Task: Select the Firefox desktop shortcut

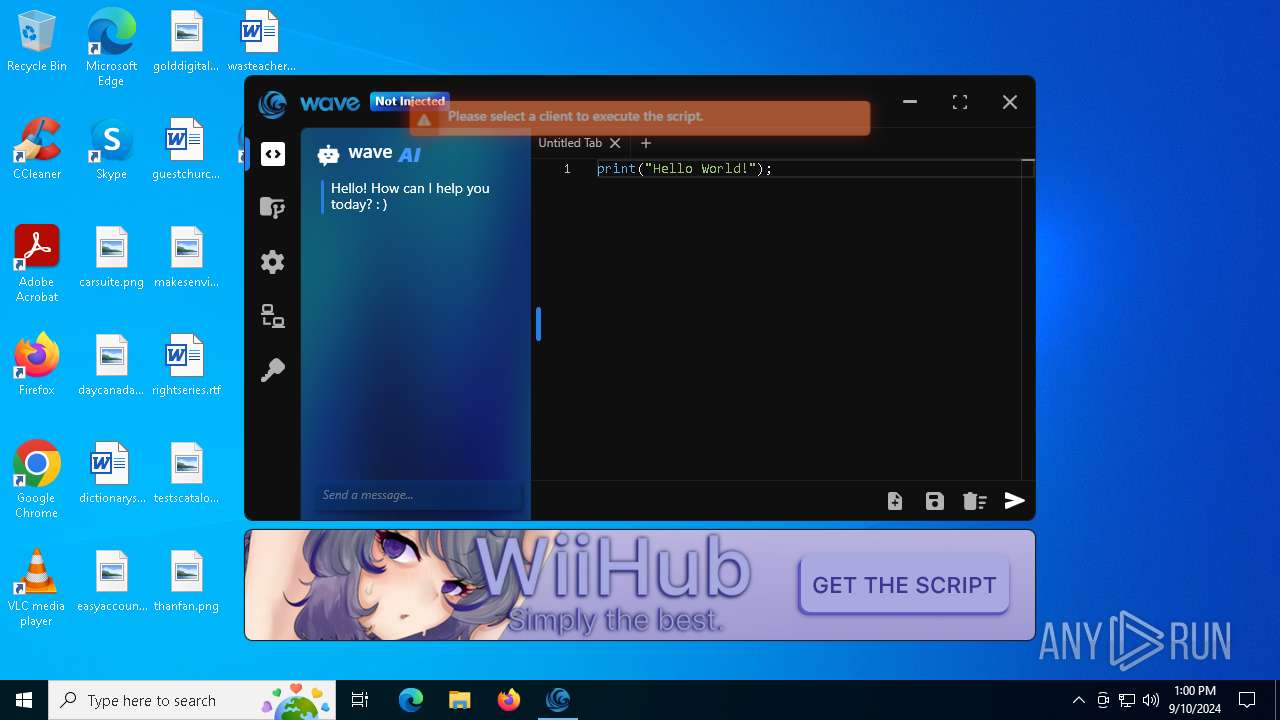Action: tap(37, 365)
